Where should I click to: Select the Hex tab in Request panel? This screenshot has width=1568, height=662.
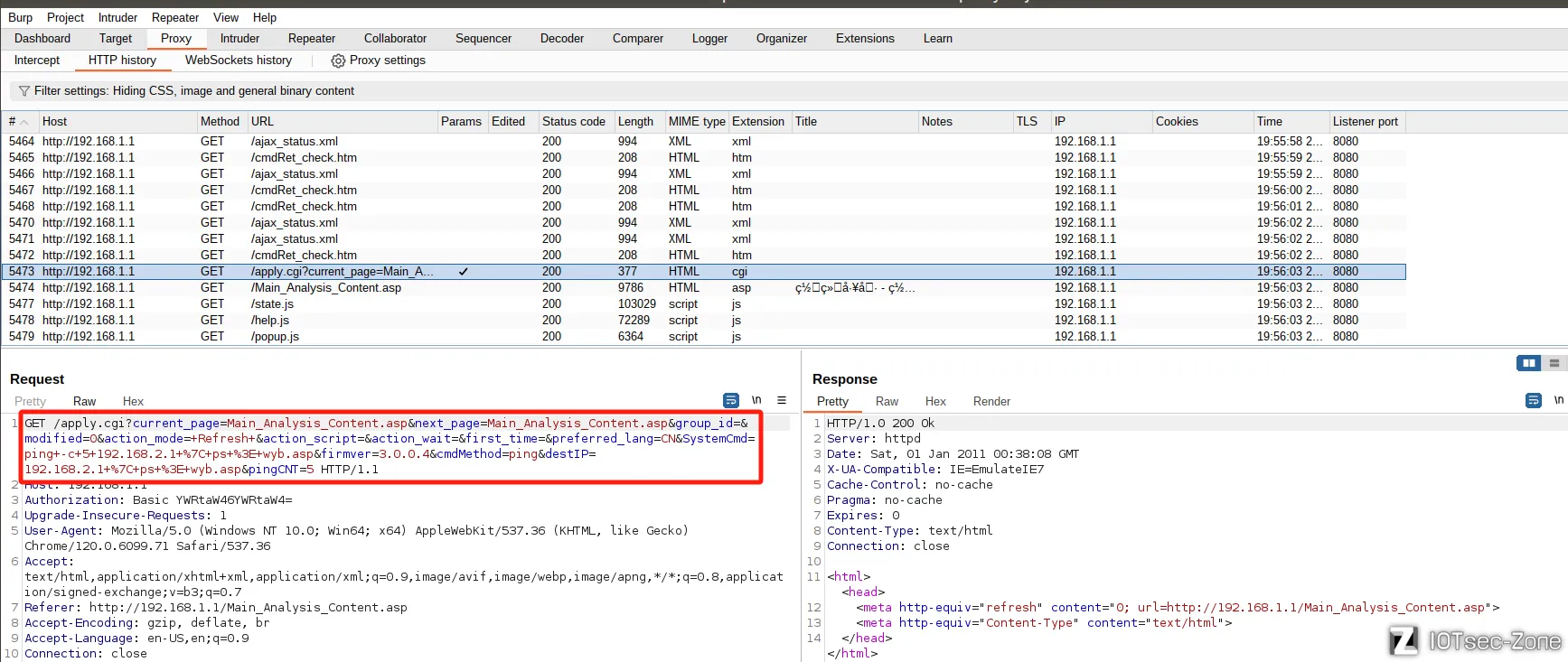(x=133, y=401)
